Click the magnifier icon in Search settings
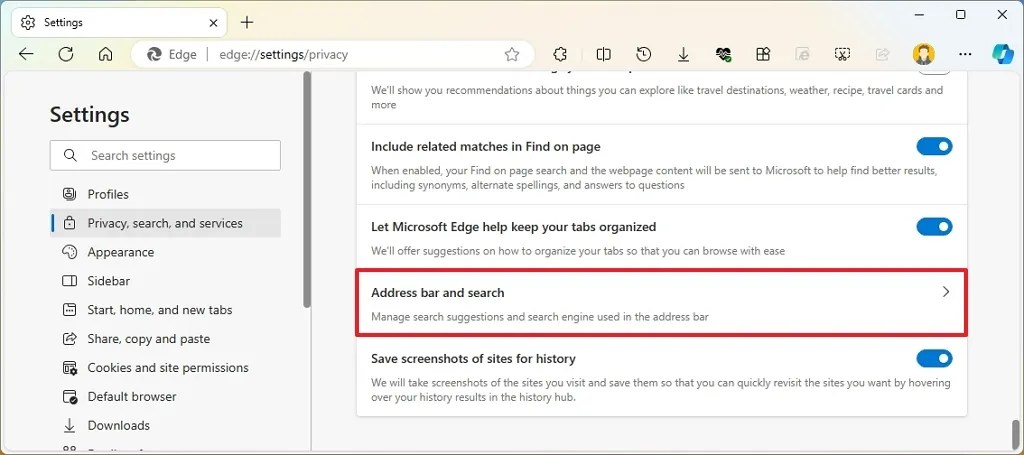Viewport: 1024px width, 455px height. (x=70, y=155)
